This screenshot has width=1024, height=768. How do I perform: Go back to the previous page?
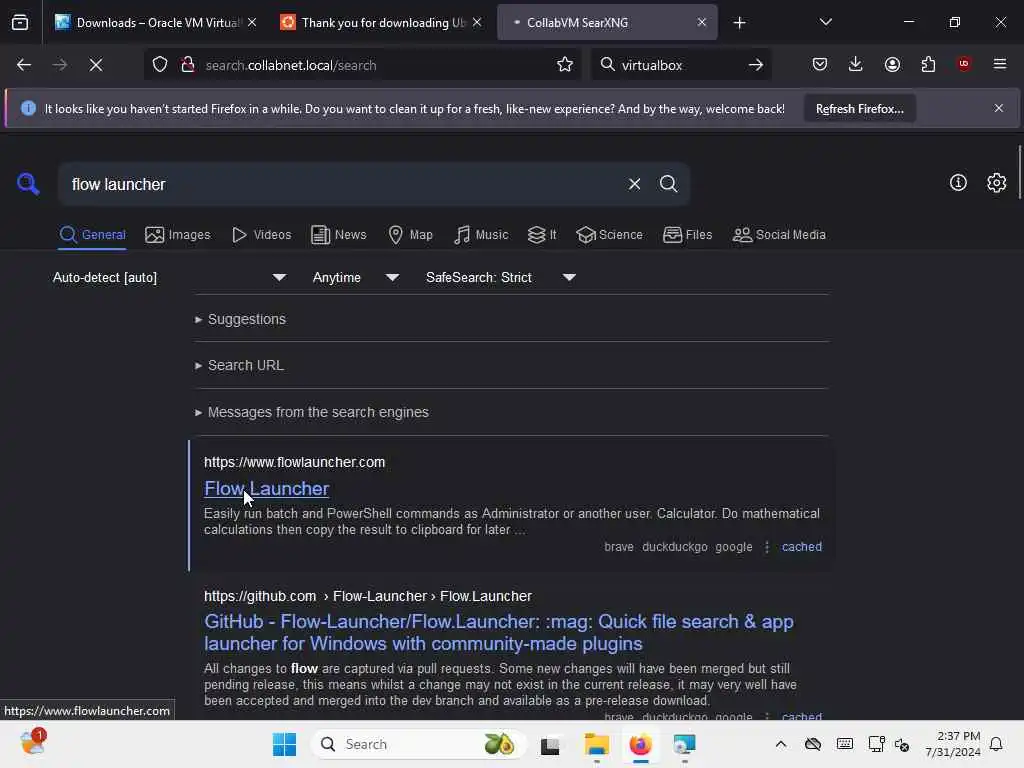tap(24, 65)
